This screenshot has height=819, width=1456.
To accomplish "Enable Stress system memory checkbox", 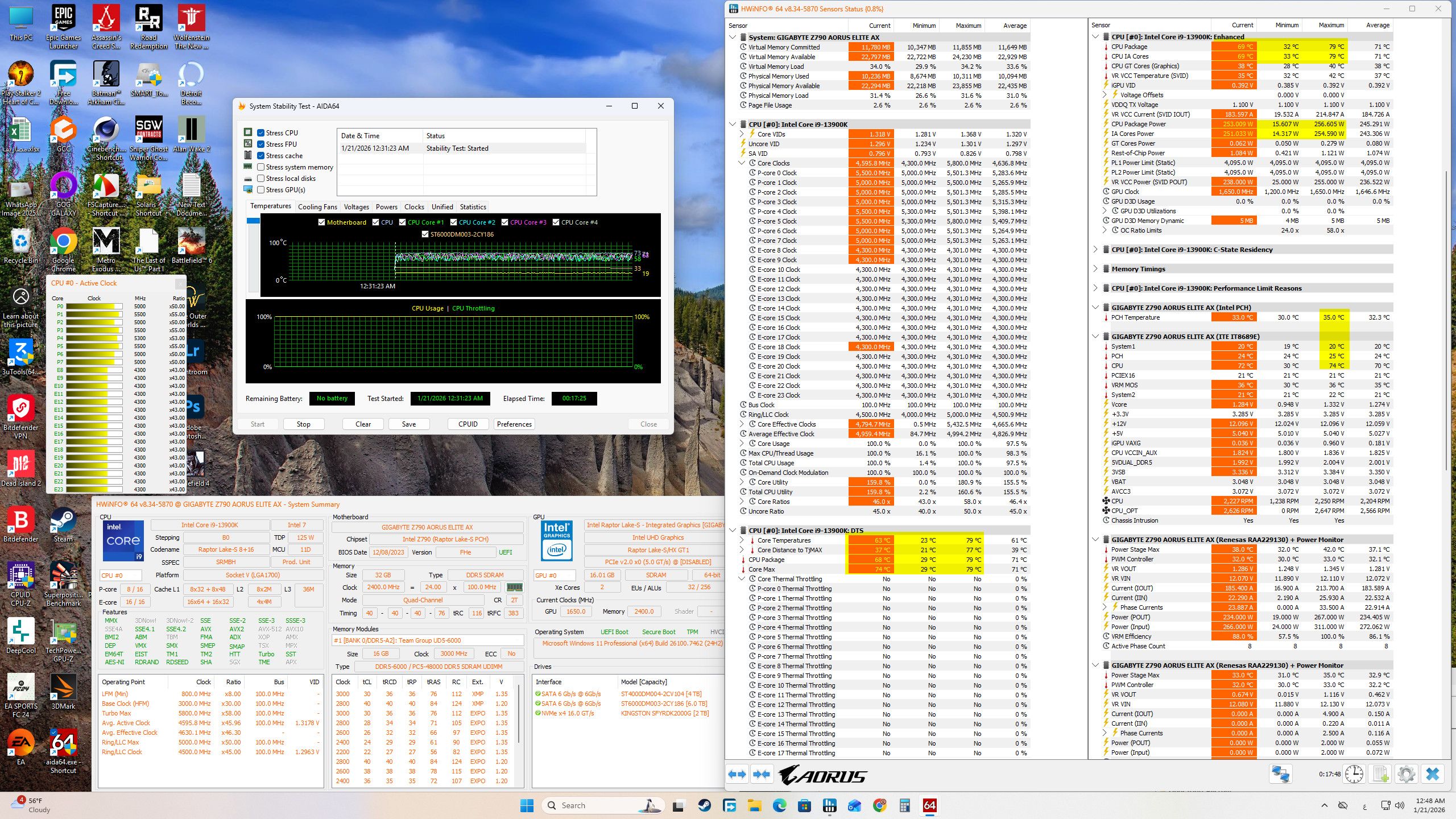I will [261, 167].
